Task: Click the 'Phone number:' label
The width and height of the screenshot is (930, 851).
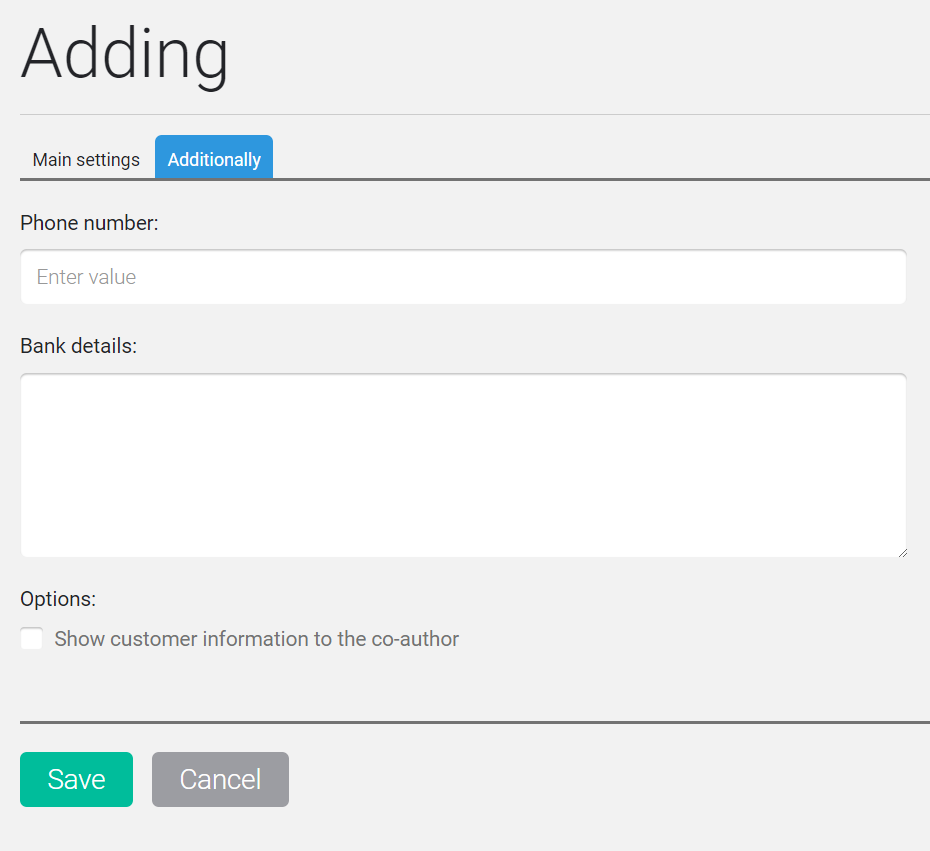Action: [90, 223]
